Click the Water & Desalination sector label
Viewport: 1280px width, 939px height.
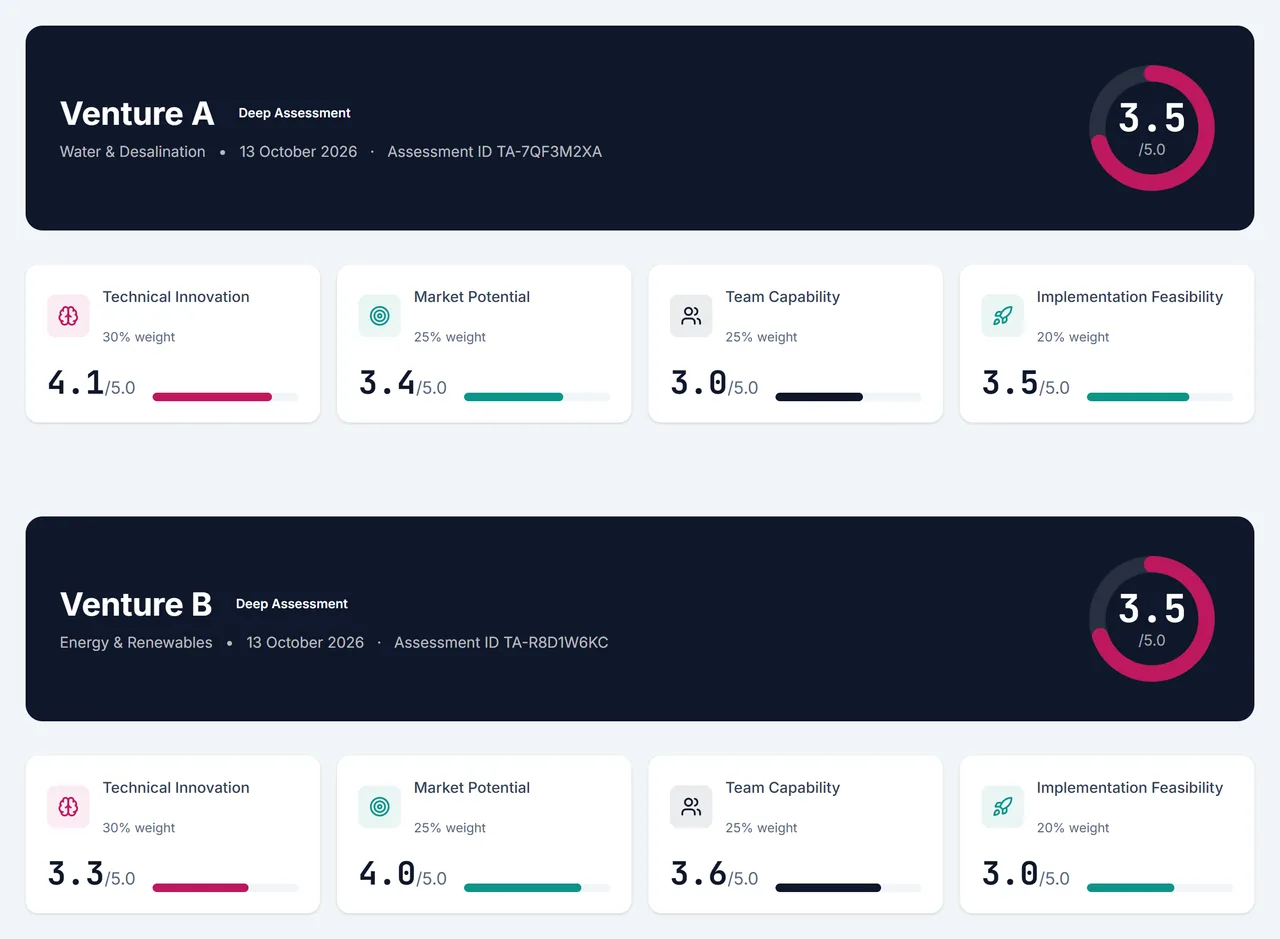[x=133, y=152]
